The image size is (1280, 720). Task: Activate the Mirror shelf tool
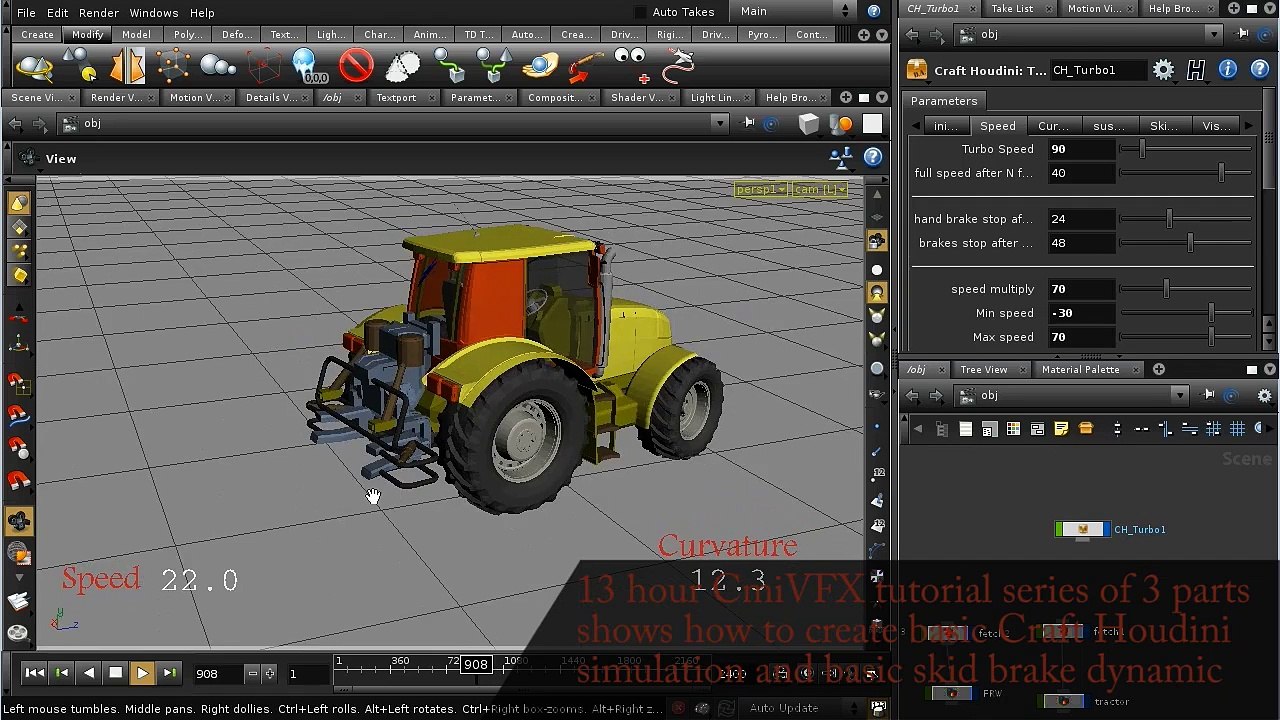[127, 67]
